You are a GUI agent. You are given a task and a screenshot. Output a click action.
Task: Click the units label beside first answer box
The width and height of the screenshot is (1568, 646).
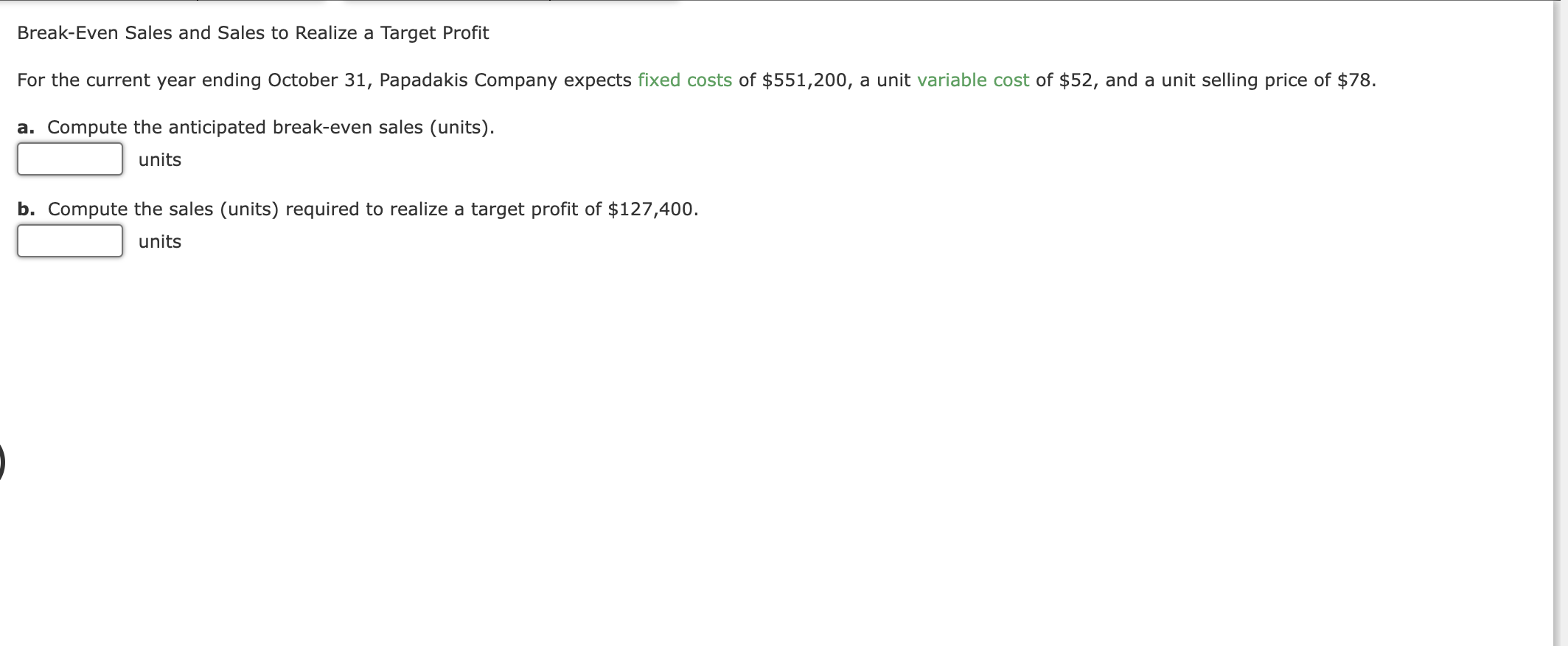coord(158,159)
